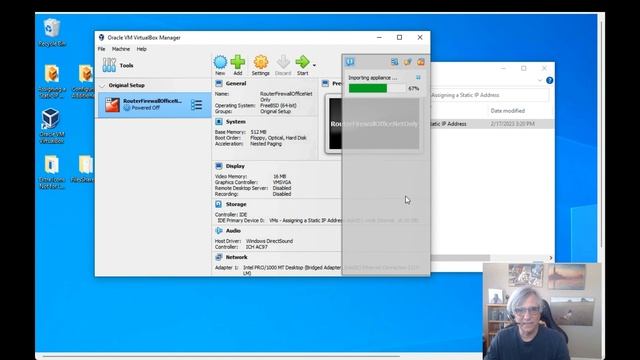This screenshot has width=640, height=360.
Task: Click the first icon in the notification panel's top-right group
Action: click(x=394, y=62)
